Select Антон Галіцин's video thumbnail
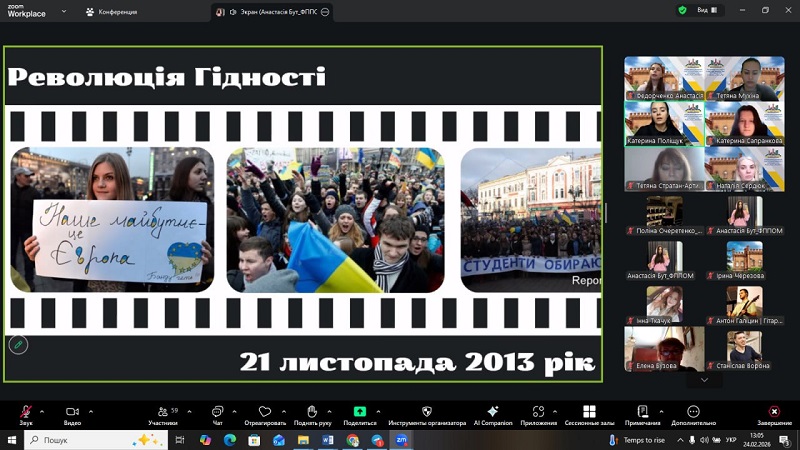Screen dimensions: 800x450 (744, 304)
